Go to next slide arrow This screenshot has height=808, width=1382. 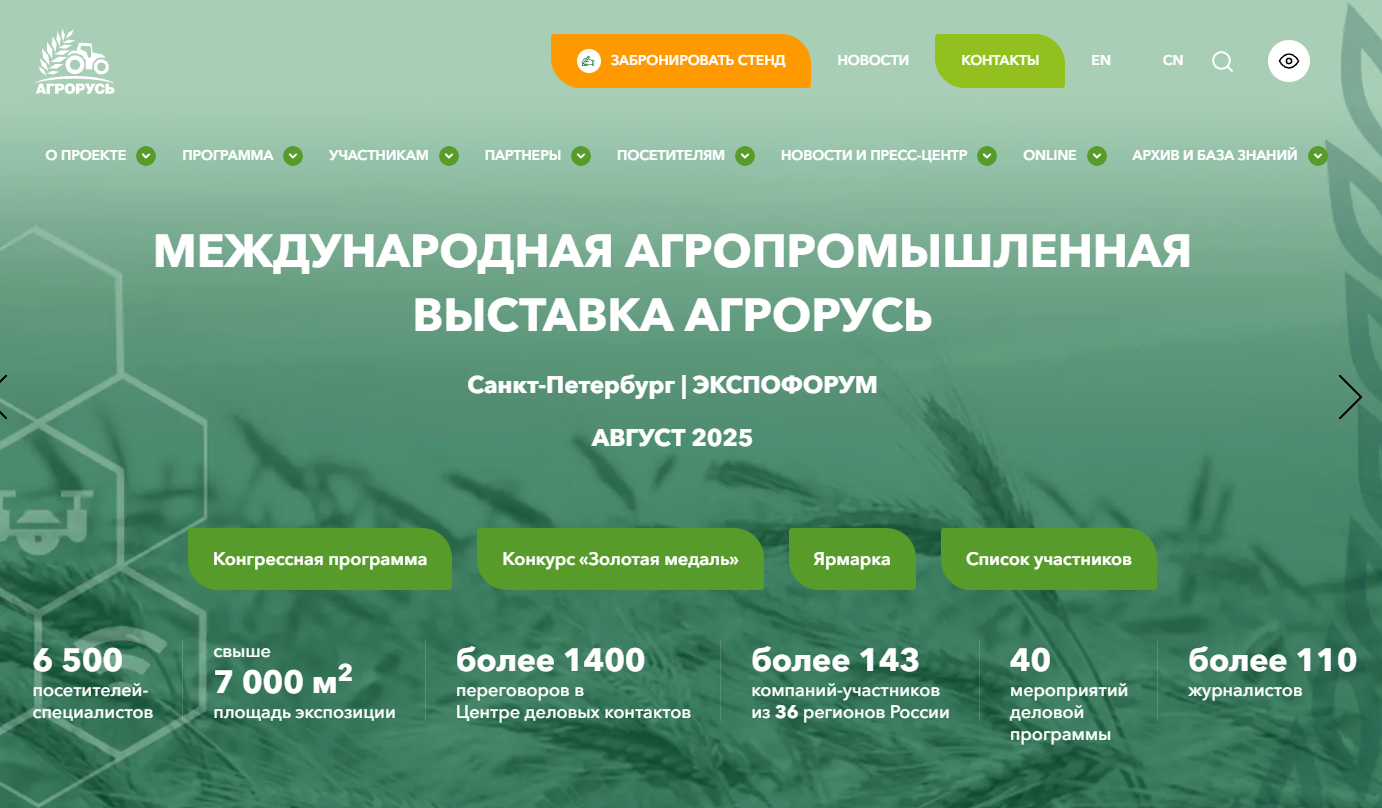coord(1350,397)
